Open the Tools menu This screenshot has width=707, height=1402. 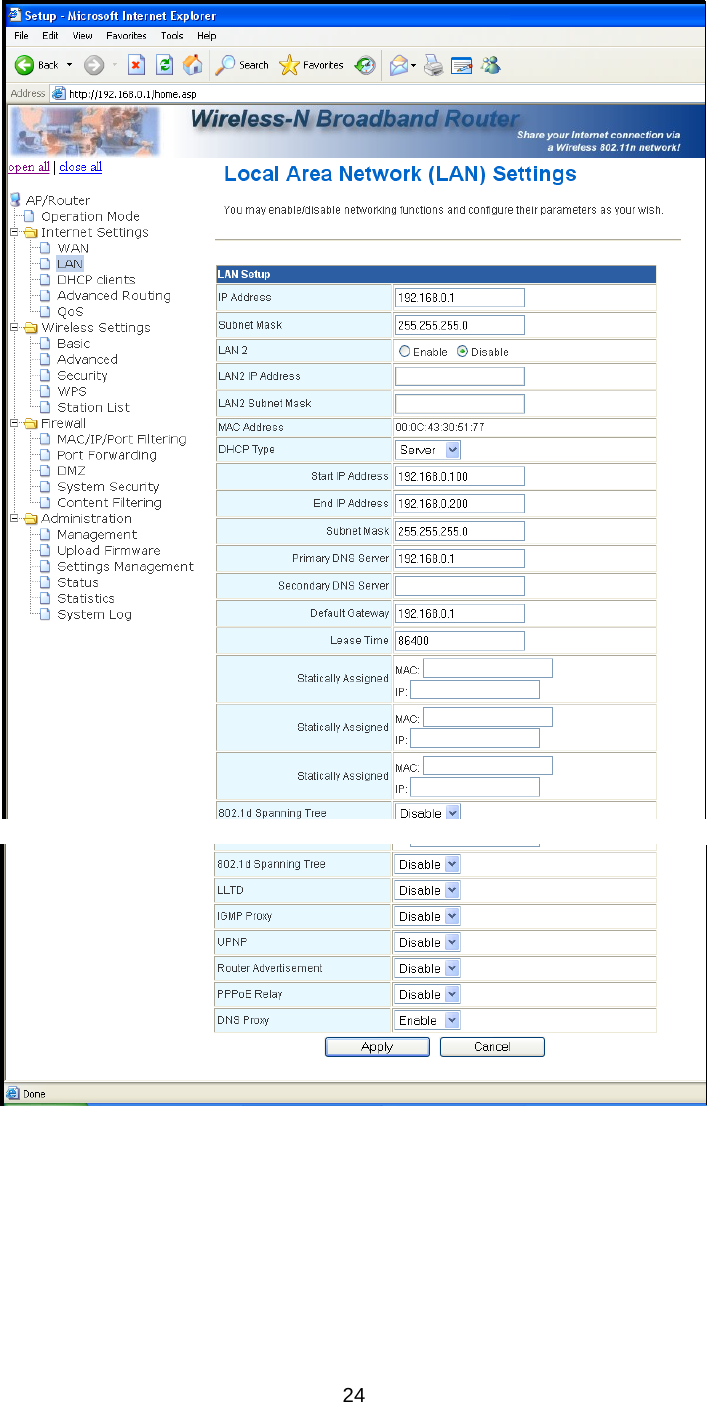[172, 36]
